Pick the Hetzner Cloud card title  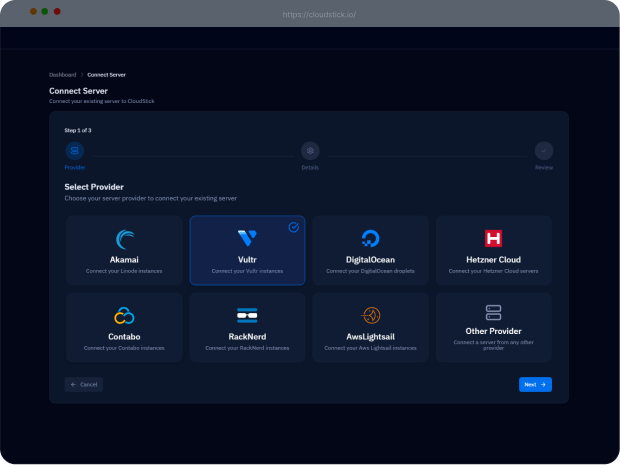(493, 260)
